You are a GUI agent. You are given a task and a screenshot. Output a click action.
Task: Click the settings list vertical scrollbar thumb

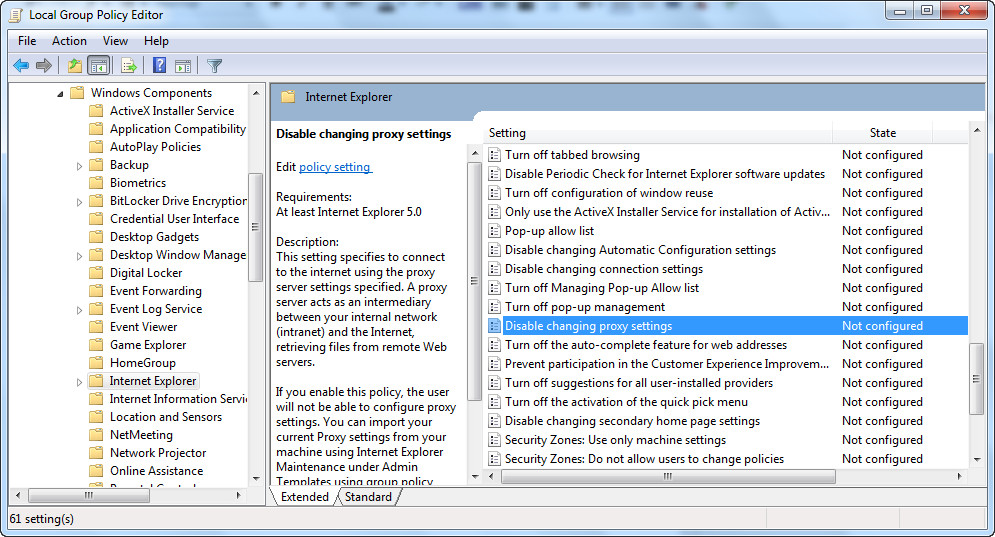point(977,379)
